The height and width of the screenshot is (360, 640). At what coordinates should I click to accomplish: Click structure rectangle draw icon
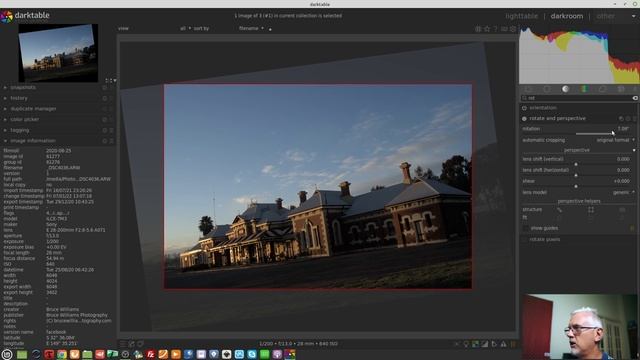pos(591,210)
